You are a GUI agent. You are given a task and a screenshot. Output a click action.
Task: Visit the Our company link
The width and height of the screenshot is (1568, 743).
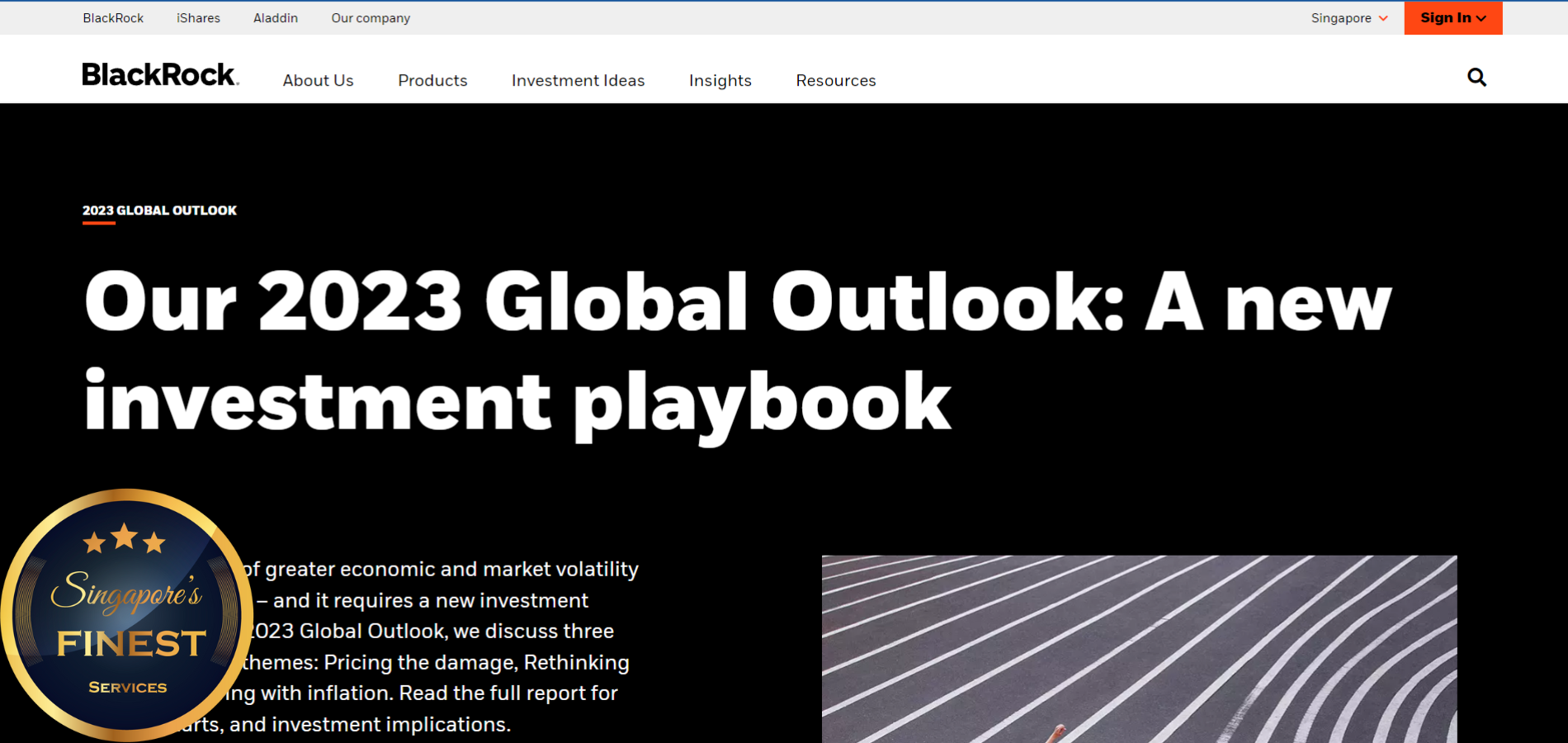pyautogui.click(x=371, y=18)
